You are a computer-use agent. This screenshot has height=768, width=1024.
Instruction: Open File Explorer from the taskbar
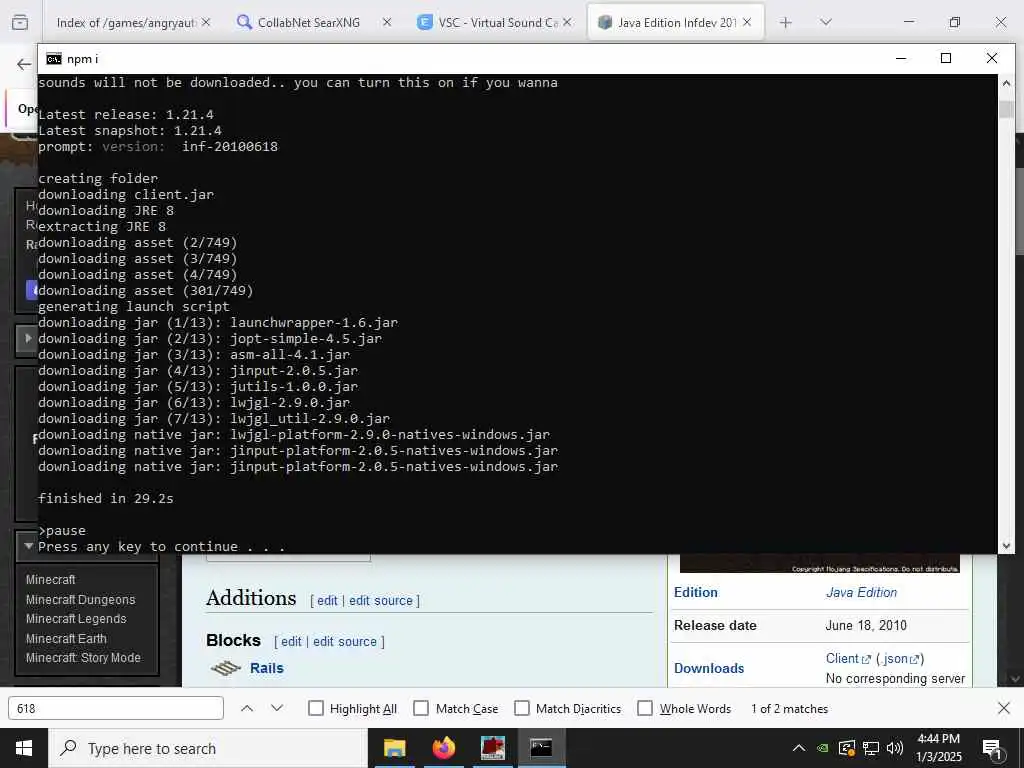(x=394, y=748)
